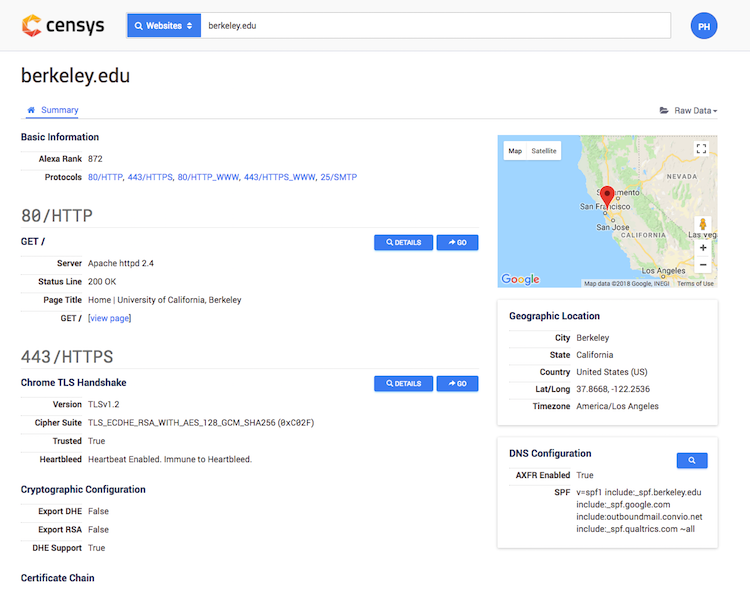Click the Censys logo
This screenshot has width=750, height=590.
63,25
